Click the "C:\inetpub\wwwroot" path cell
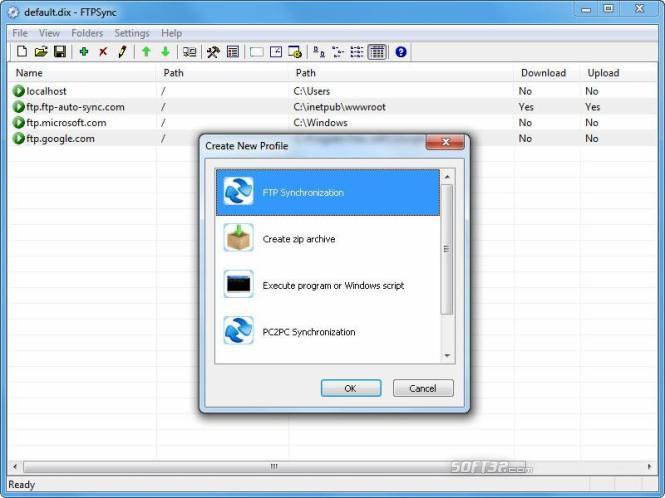 (x=340, y=107)
